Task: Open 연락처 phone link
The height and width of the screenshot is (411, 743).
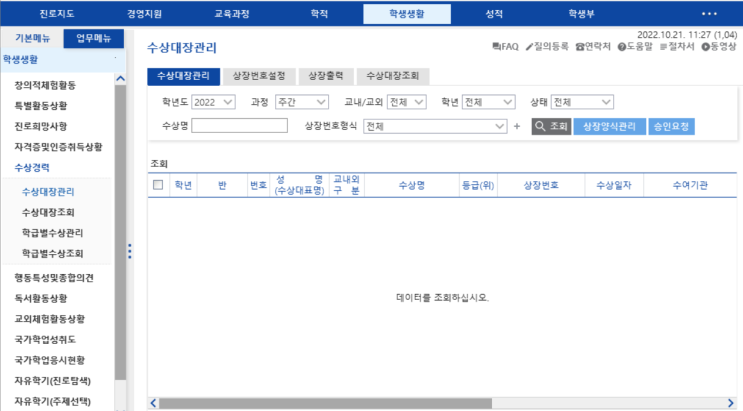Action: coord(593,46)
